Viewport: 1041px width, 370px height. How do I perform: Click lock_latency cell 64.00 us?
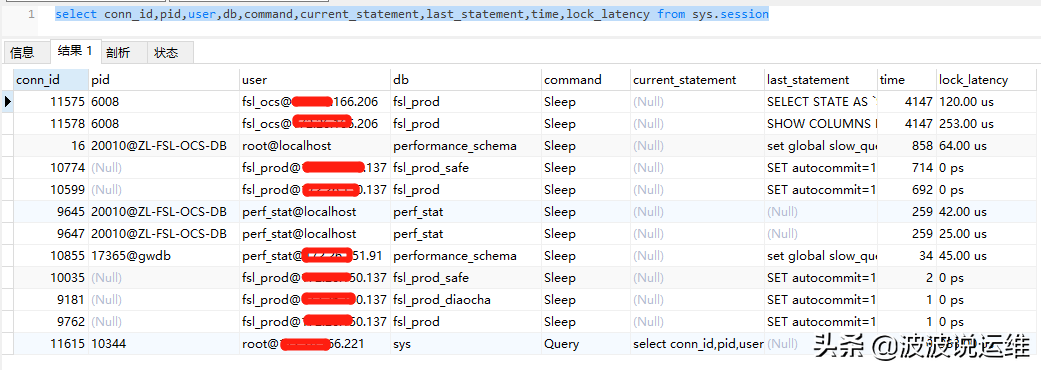[x=988, y=145]
